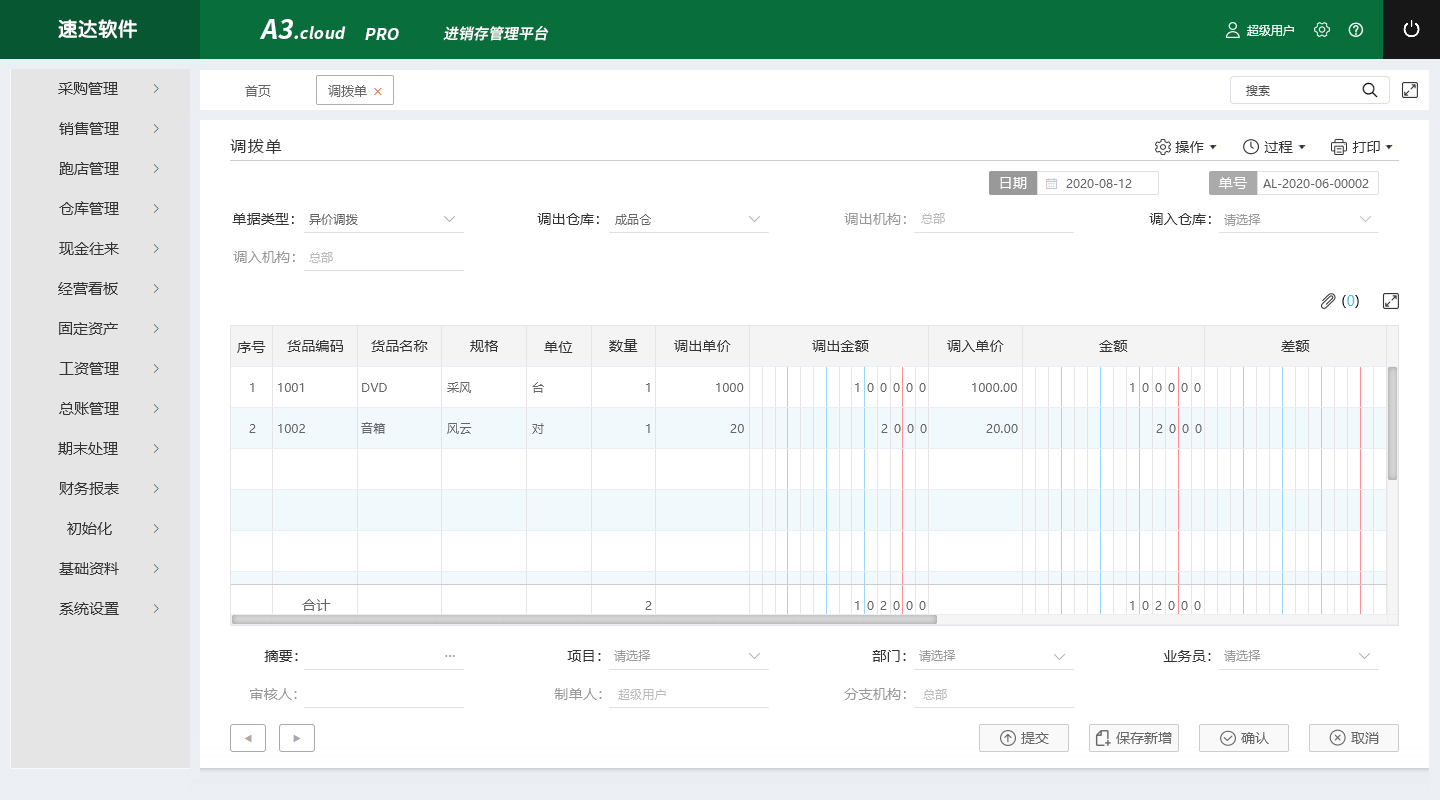
Task: Open the settings gear in header
Action: (1322, 30)
